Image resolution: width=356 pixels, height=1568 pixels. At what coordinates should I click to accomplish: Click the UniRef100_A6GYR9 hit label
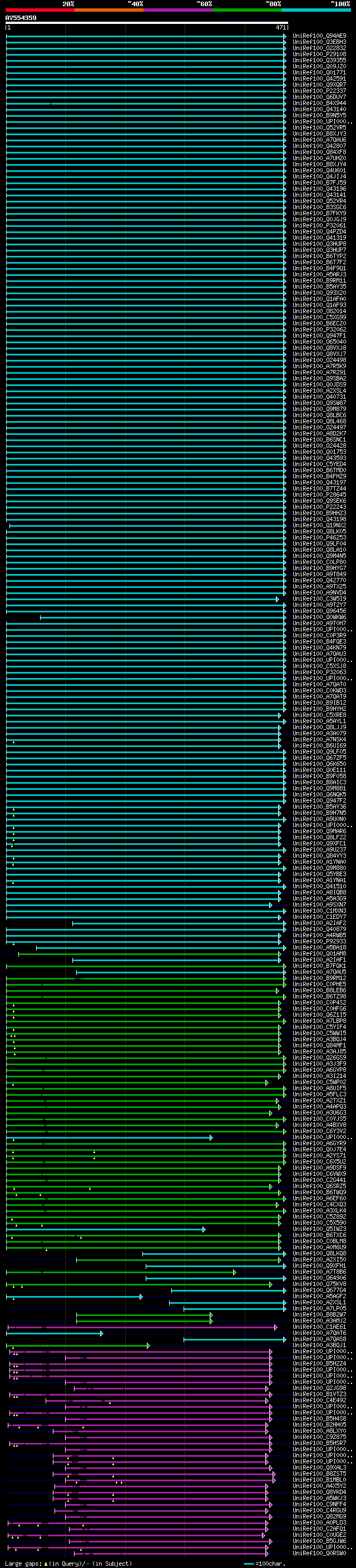tap(319, 1143)
